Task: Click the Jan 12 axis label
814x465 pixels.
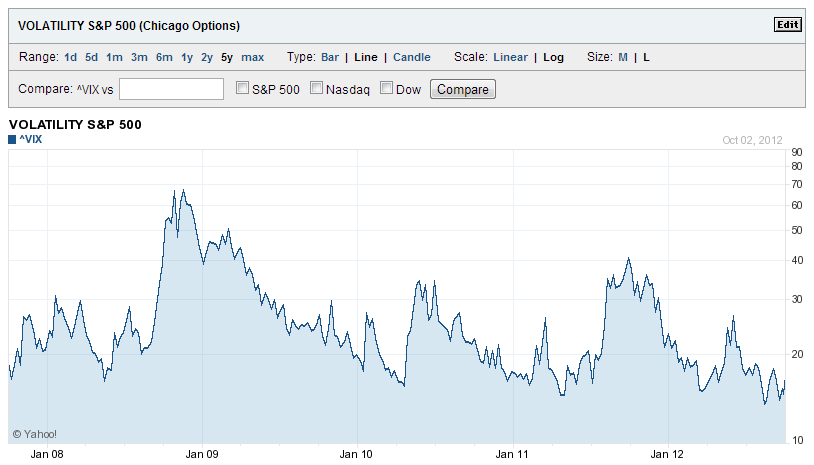Action: 667,454
